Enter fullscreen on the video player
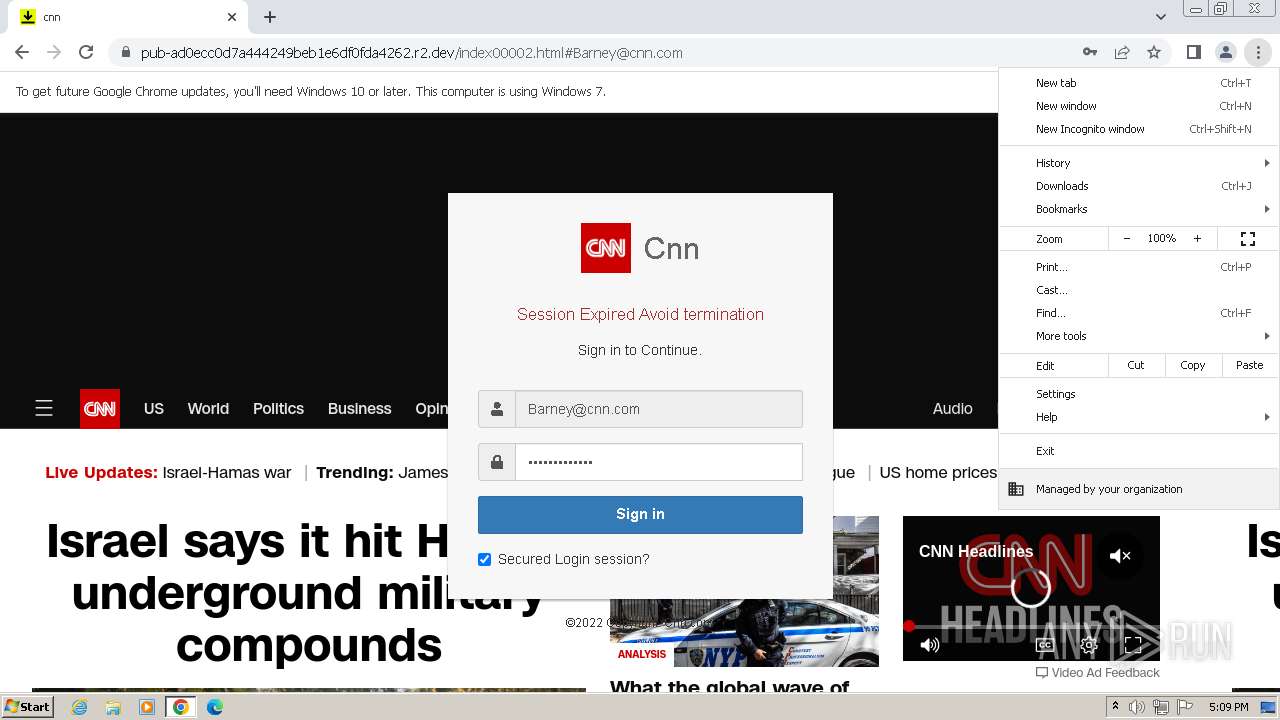 point(1133,645)
